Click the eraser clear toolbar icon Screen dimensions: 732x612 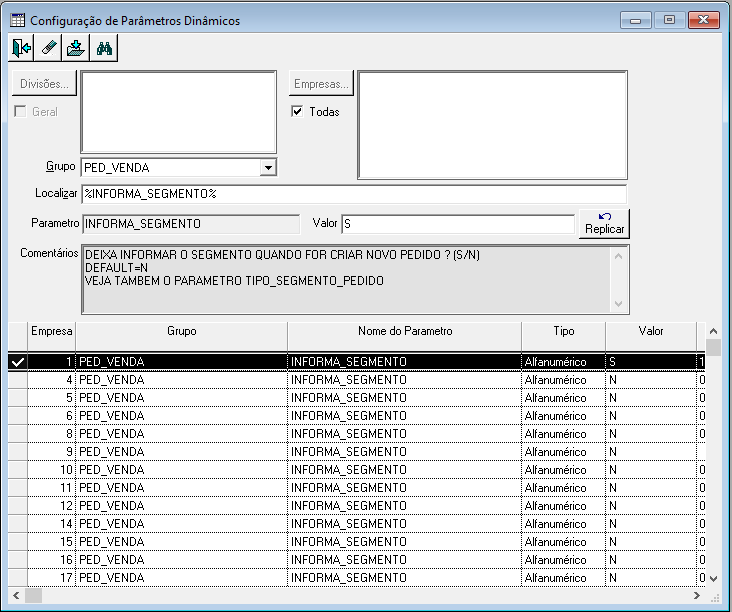(x=49, y=48)
